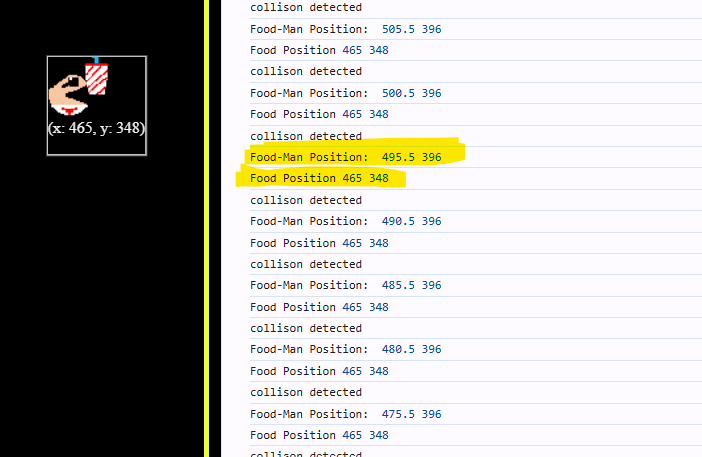Click the Food-Man hand character sprite

click(68, 95)
